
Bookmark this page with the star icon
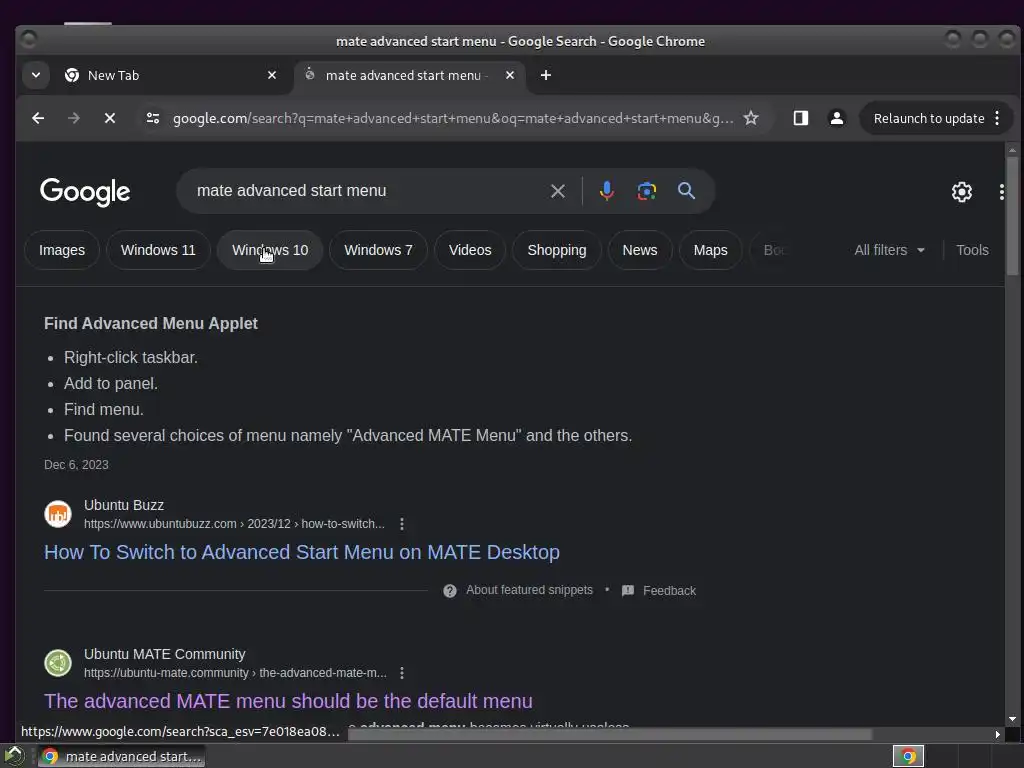[x=751, y=118]
